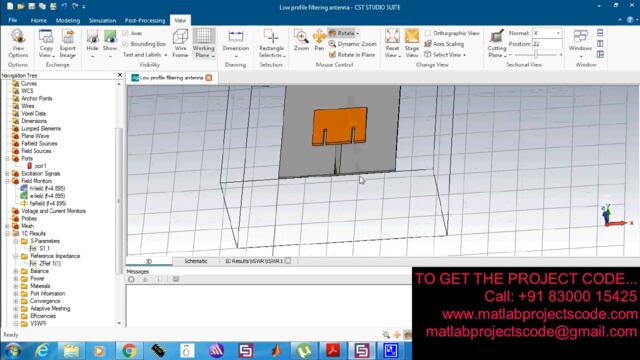Open the Text and Labels dropdown
This screenshot has height=360, width=640.
(x=145, y=55)
